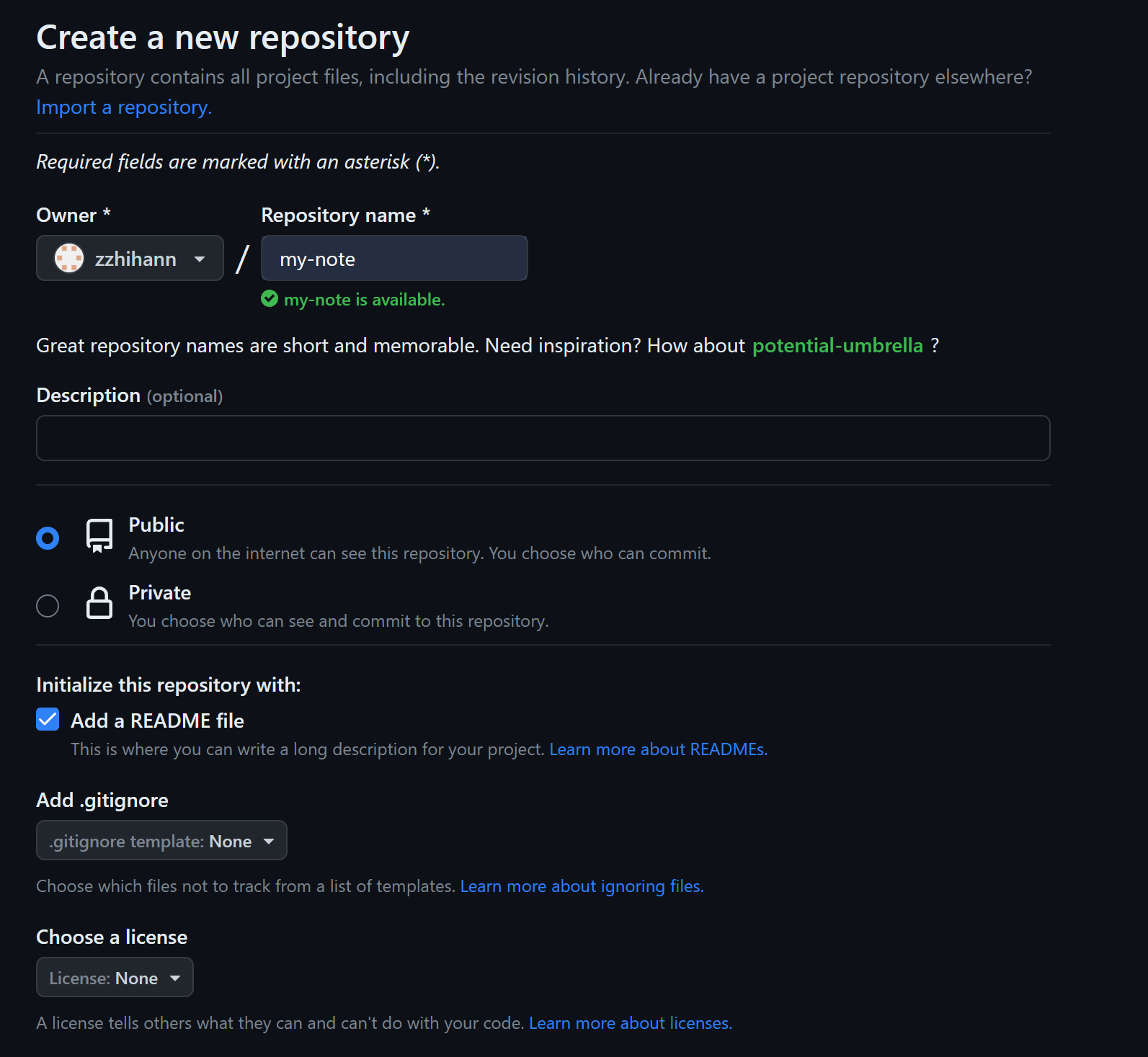The image size is (1148, 1057).
Task: Uncheck the Add a README file checkbox
Action: tap(48, 719)
